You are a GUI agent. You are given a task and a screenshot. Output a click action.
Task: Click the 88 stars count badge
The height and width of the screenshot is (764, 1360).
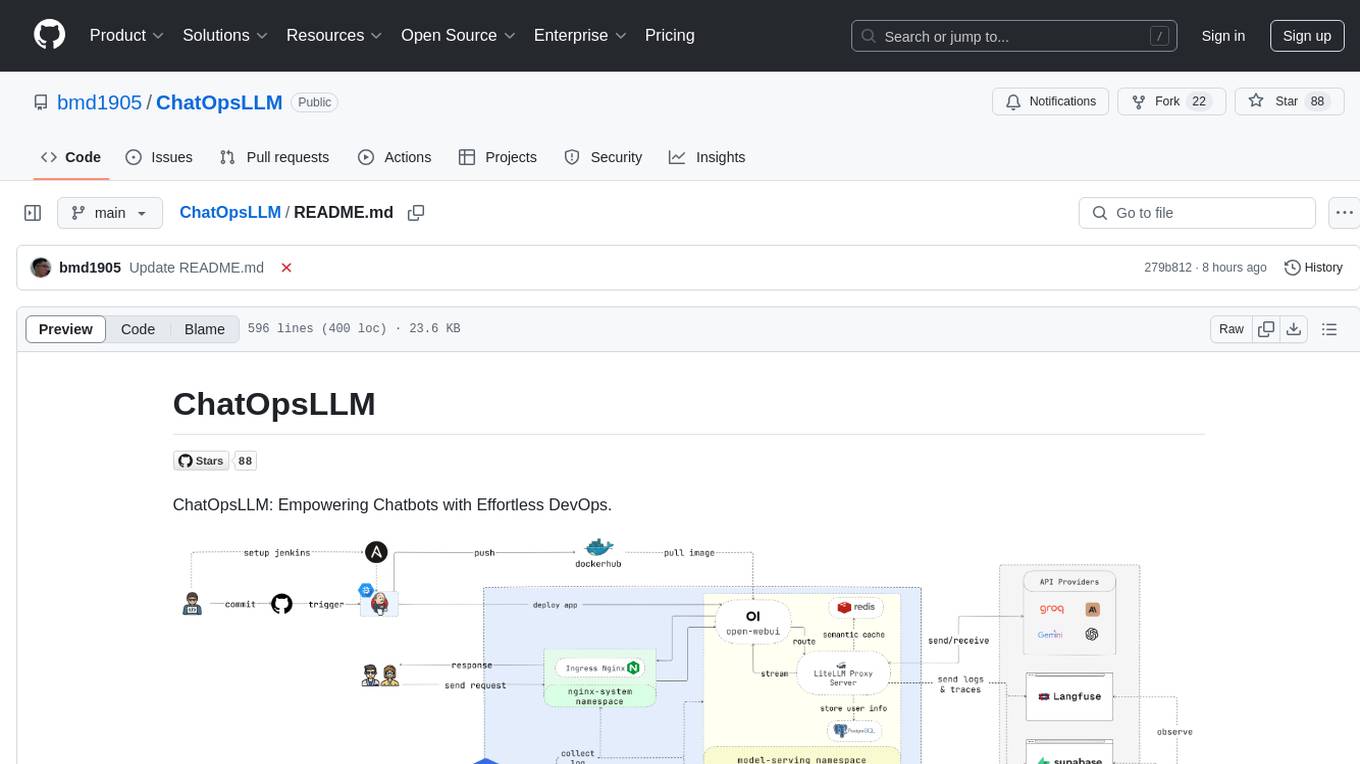click(245, 461)
